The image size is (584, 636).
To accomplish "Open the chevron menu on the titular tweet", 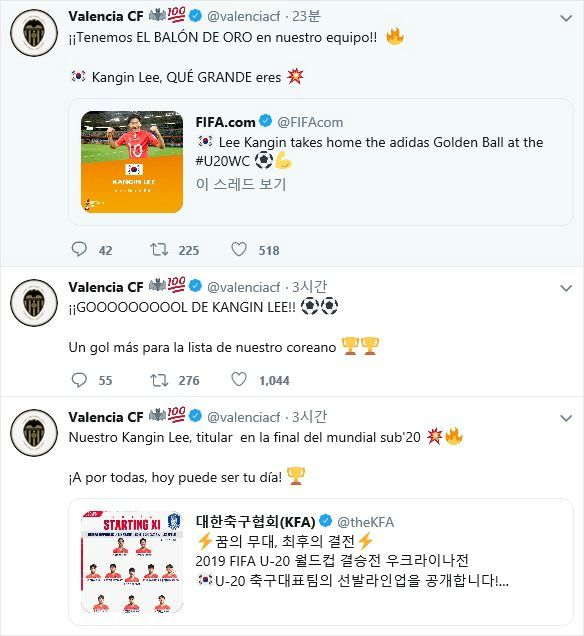I will click(x=566, y=418).
